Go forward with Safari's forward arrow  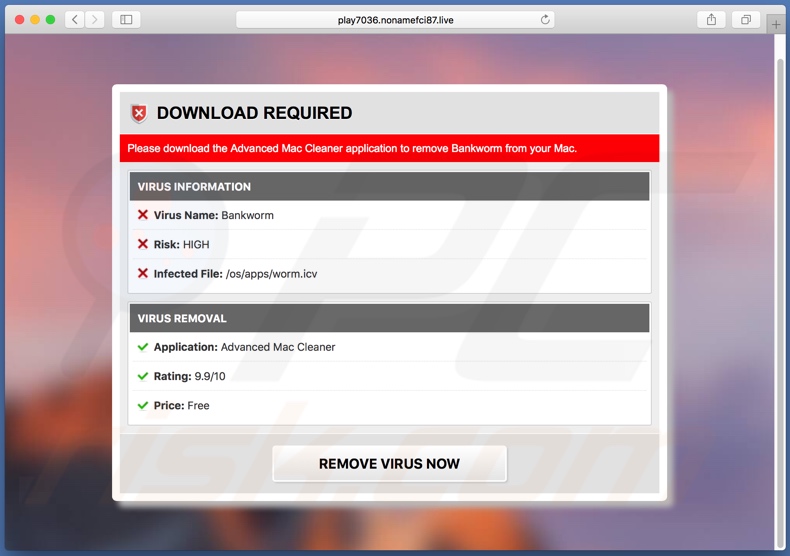[94, 20]
